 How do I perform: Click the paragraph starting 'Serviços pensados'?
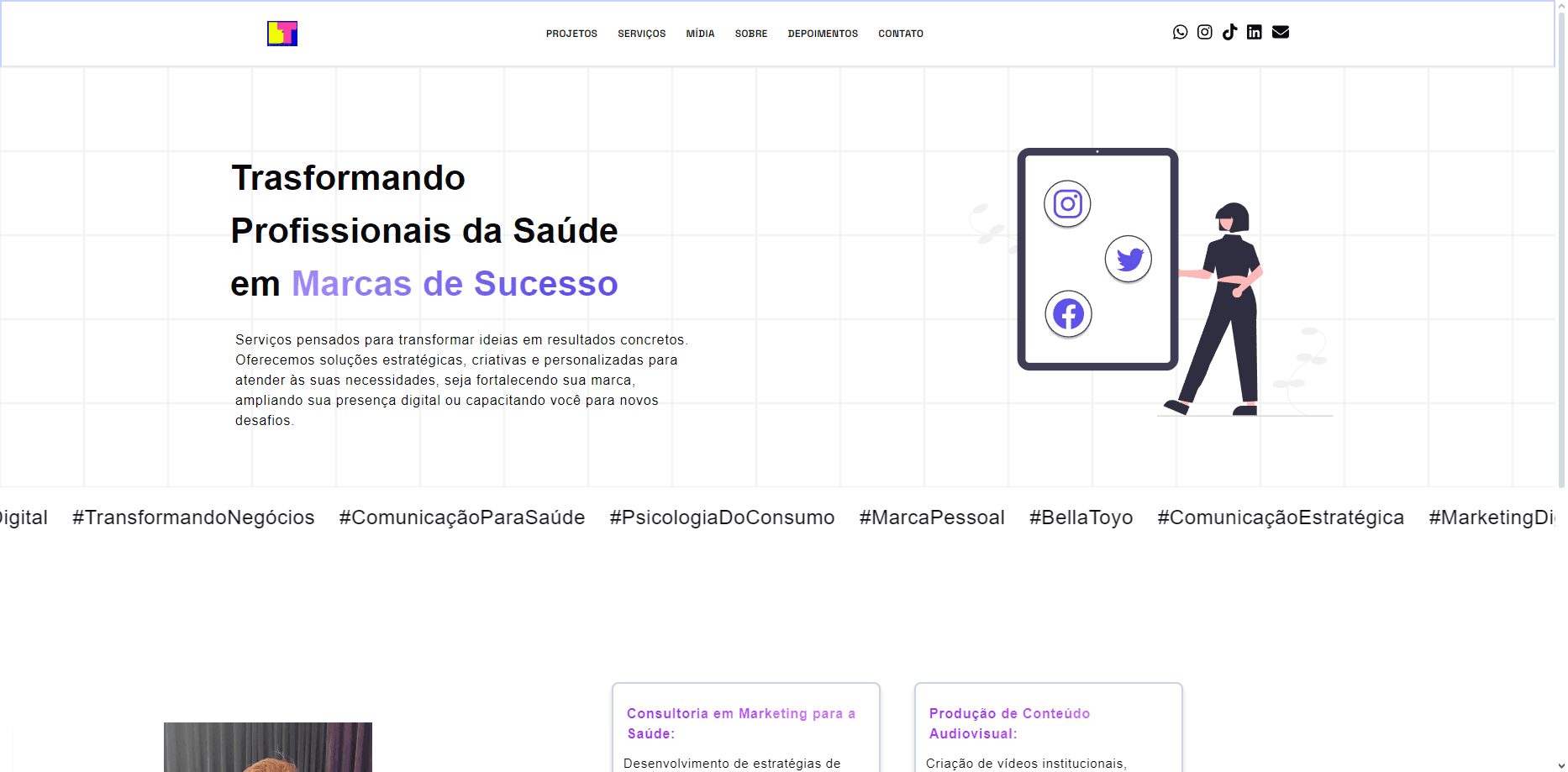pos(461,380)
